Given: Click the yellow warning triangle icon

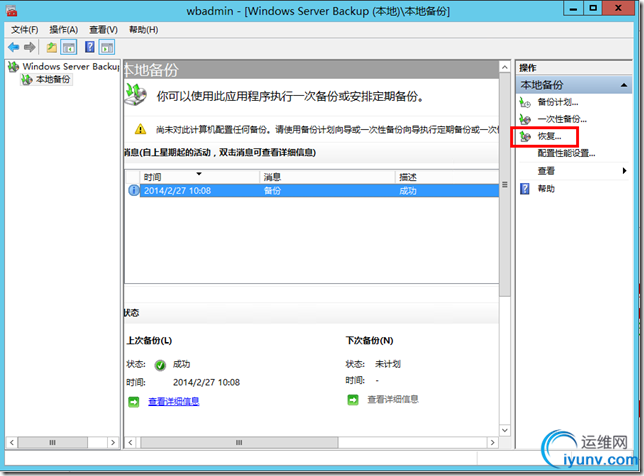Looking at the screenshot, I should [x=140, y=129].
